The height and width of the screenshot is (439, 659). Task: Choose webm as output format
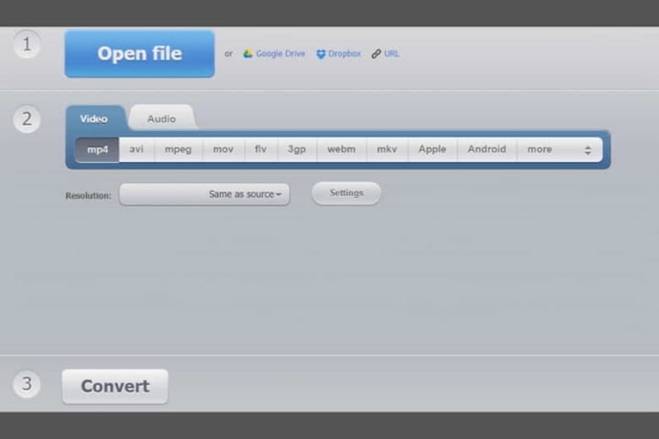341,149
